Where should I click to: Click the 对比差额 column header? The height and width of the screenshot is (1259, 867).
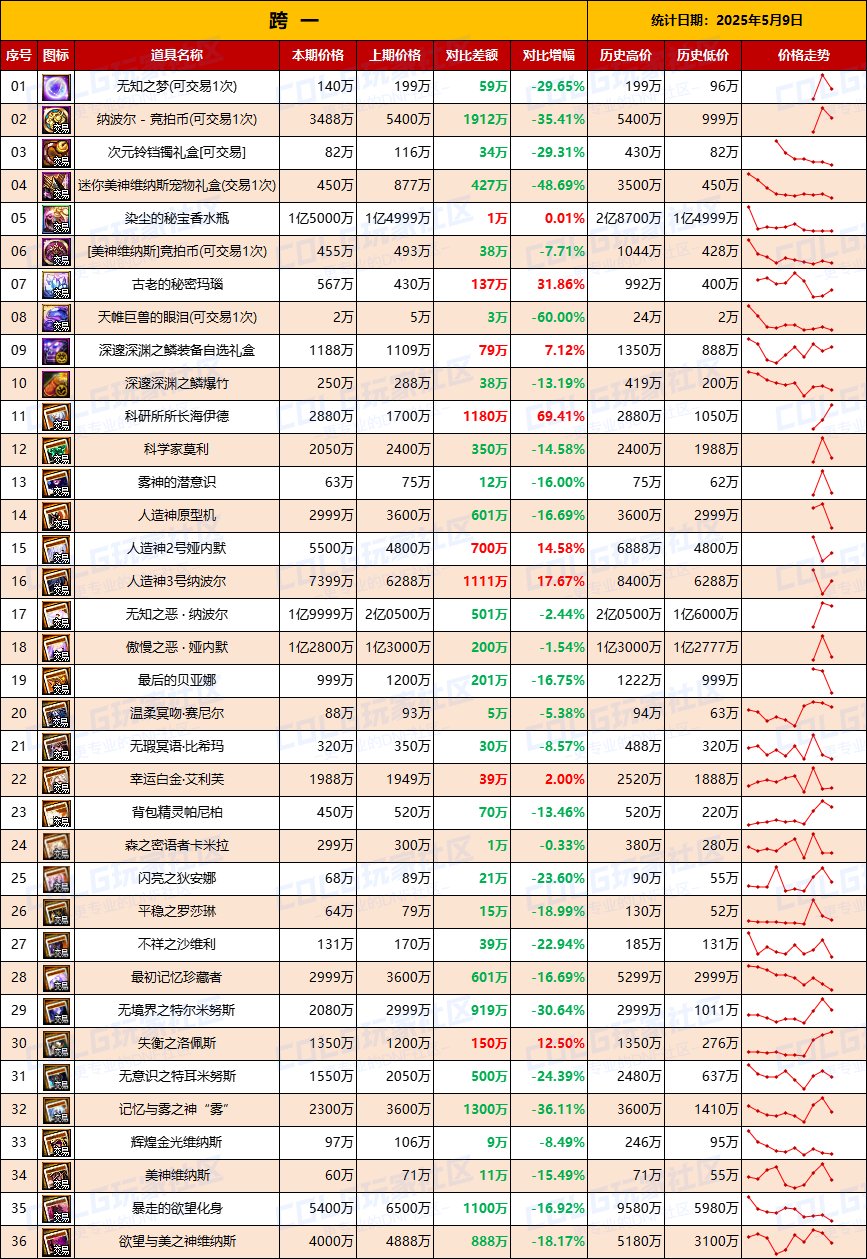click(x=472, y=55)
